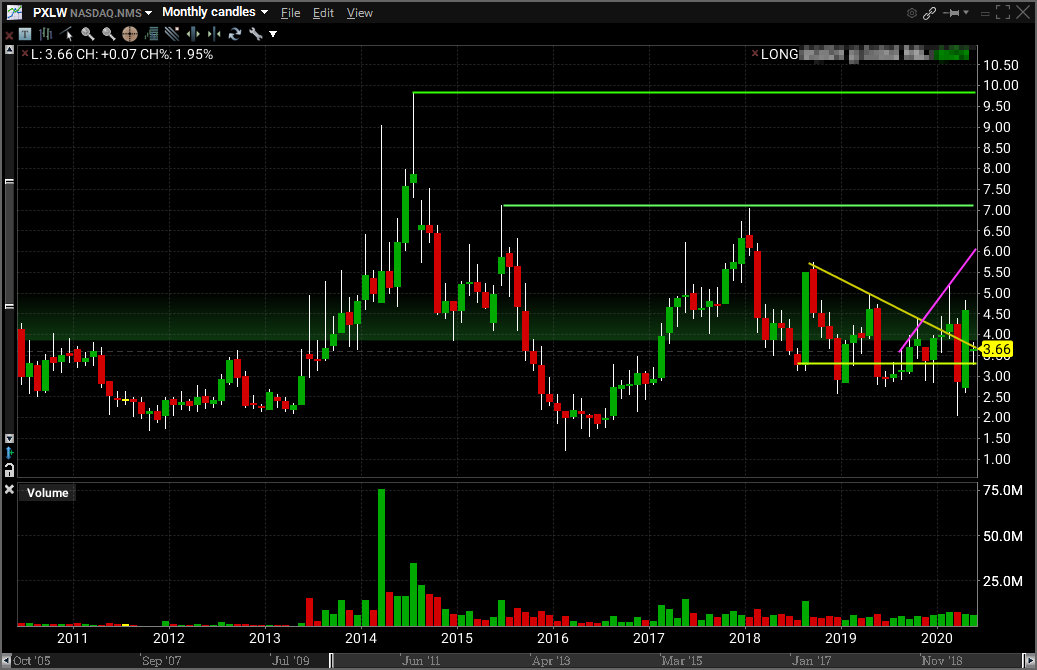Click the 10.00 price axis label
1037x670 pixels.
tap(1001, 85)
